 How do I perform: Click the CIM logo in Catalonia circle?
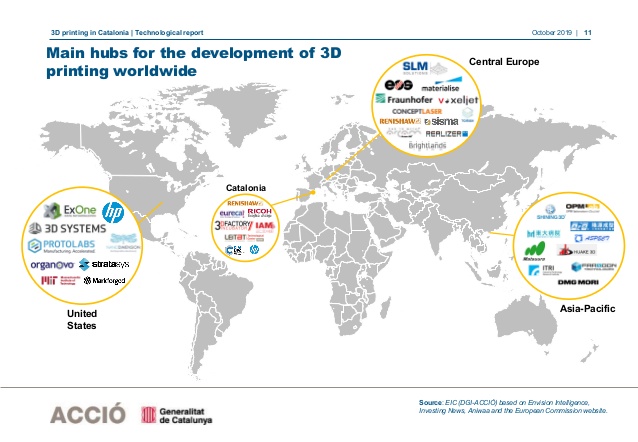tap(234, 250)
